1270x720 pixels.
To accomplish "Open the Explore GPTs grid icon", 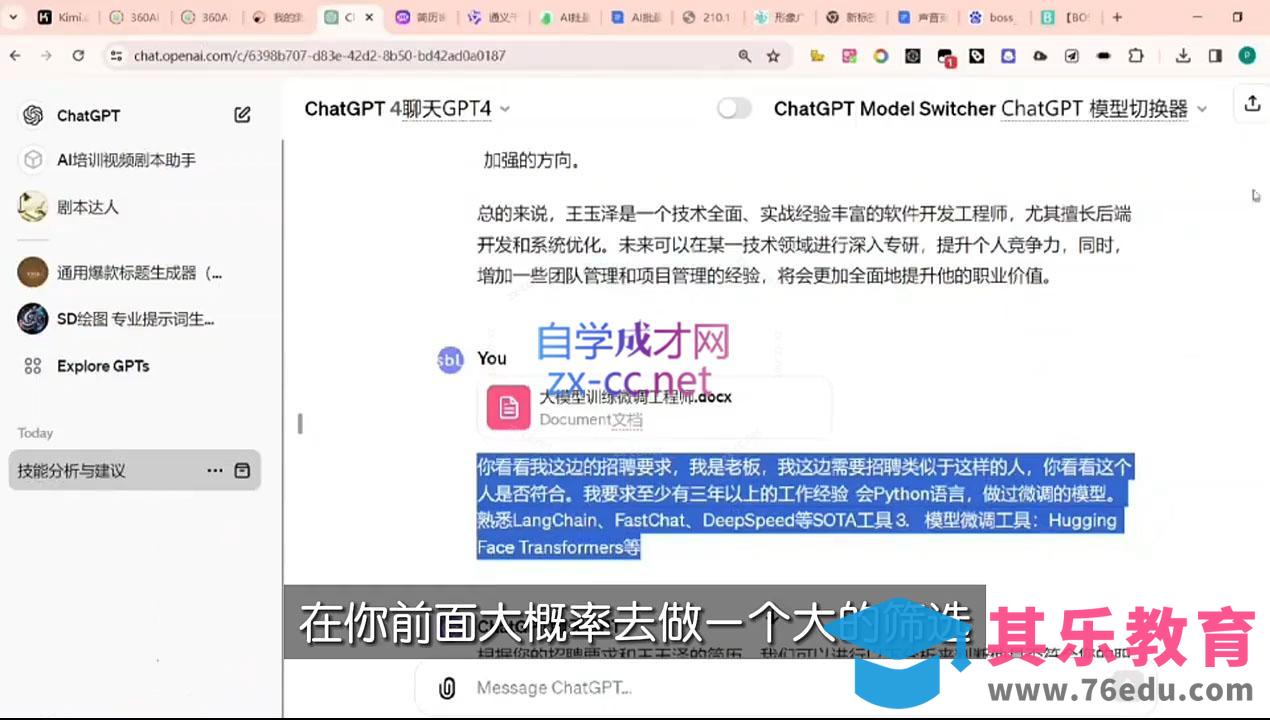I will [33, 366].
